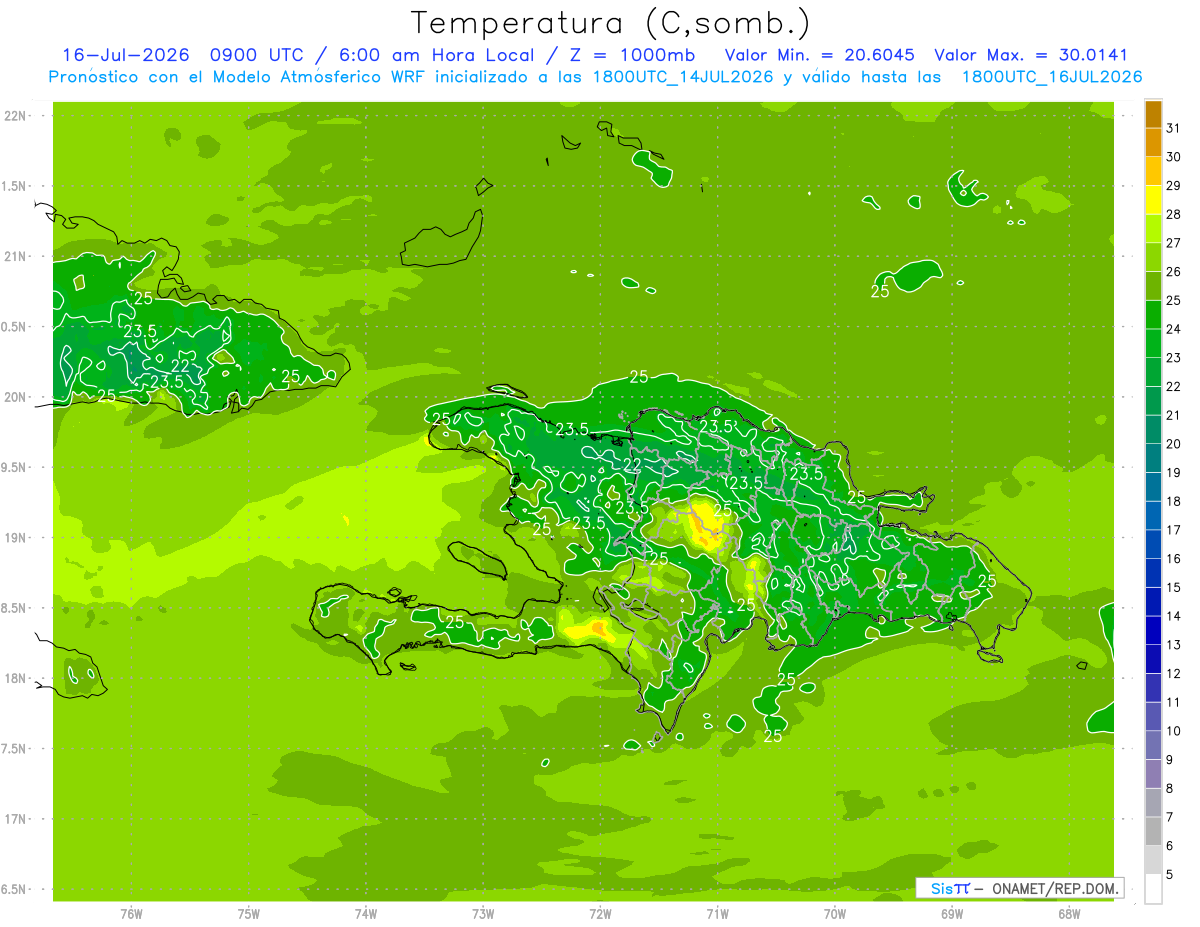Click the 72W longitude axis label
This screenshot has height=927, width=1200.
(x=600, y=913)
